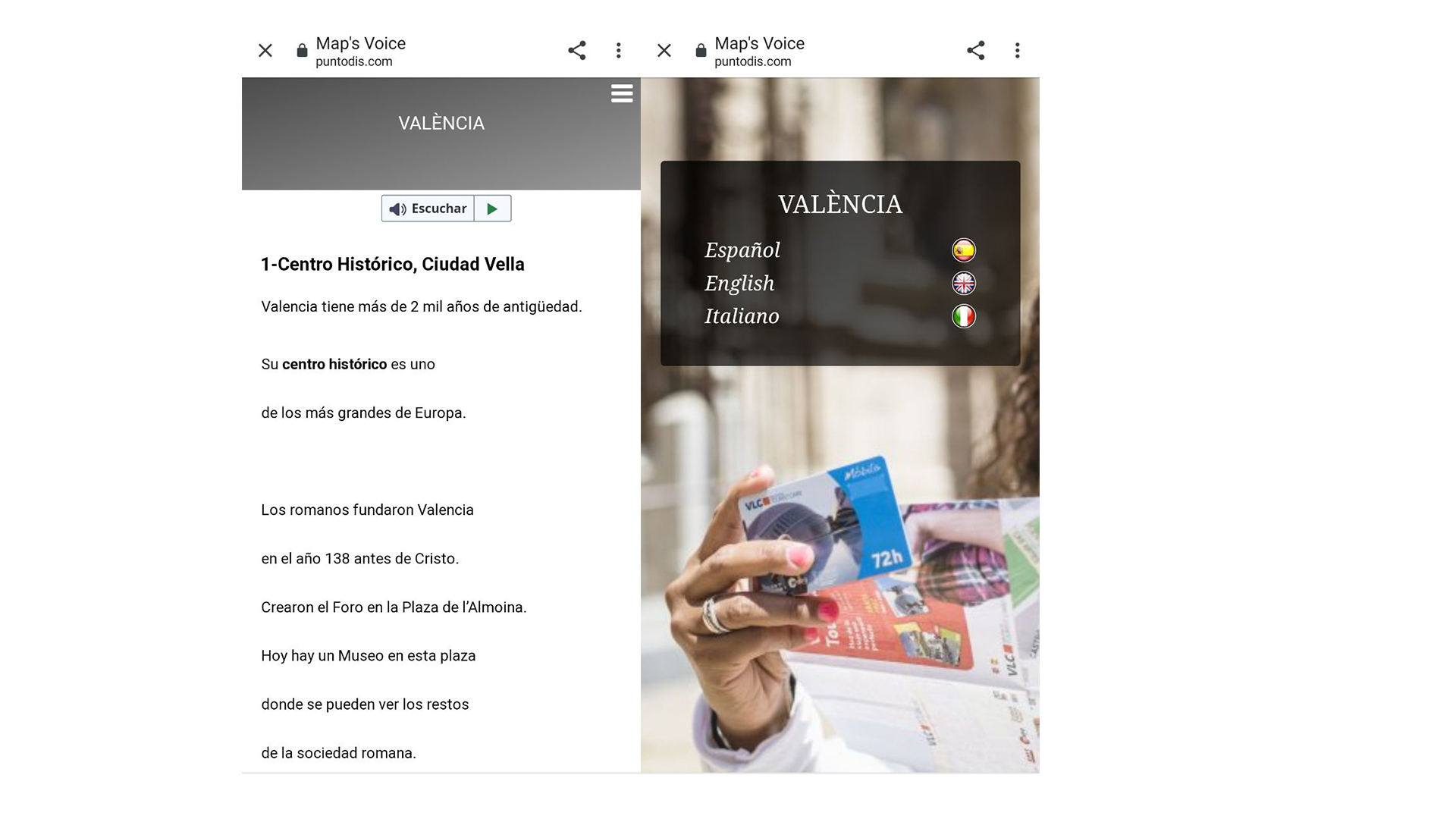Click the right page lock icon
The image size is (1456, 819).
coord(701,51)
